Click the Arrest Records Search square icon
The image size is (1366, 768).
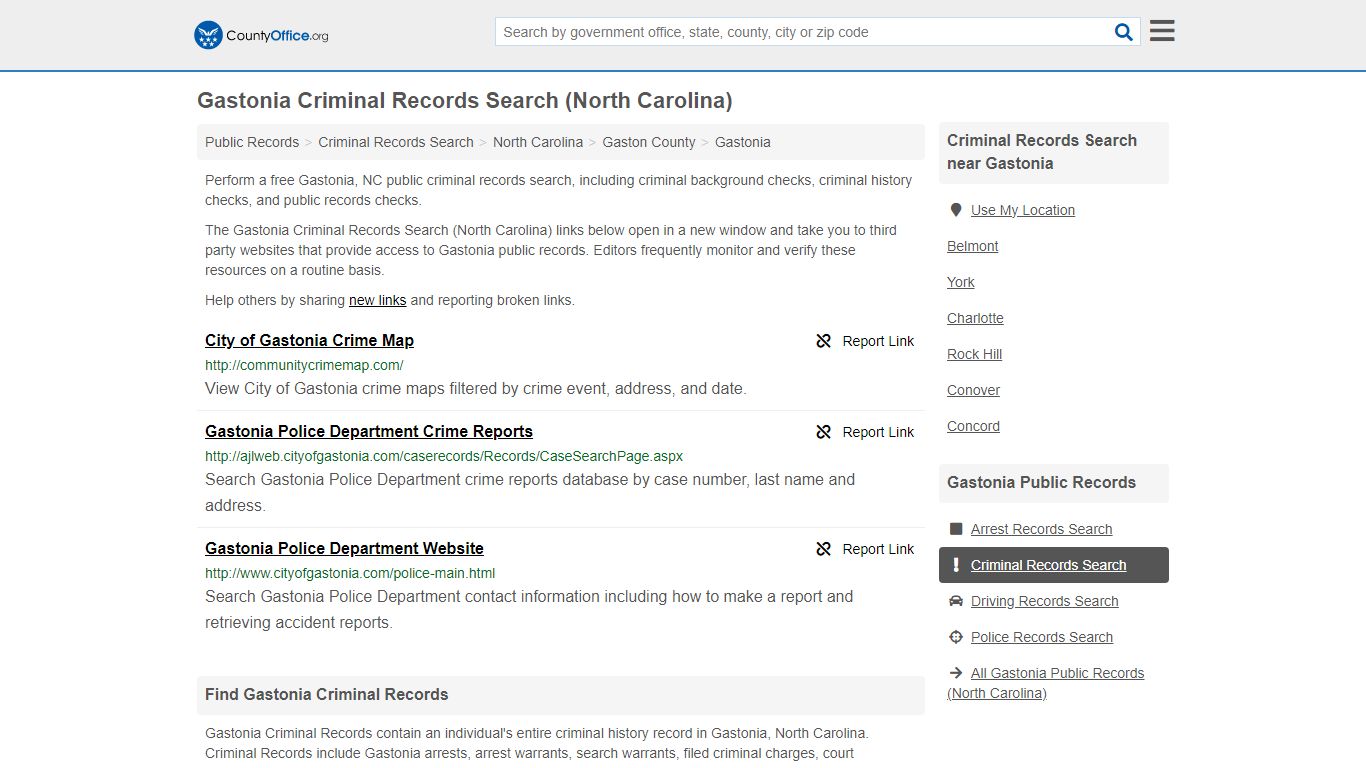956,529
